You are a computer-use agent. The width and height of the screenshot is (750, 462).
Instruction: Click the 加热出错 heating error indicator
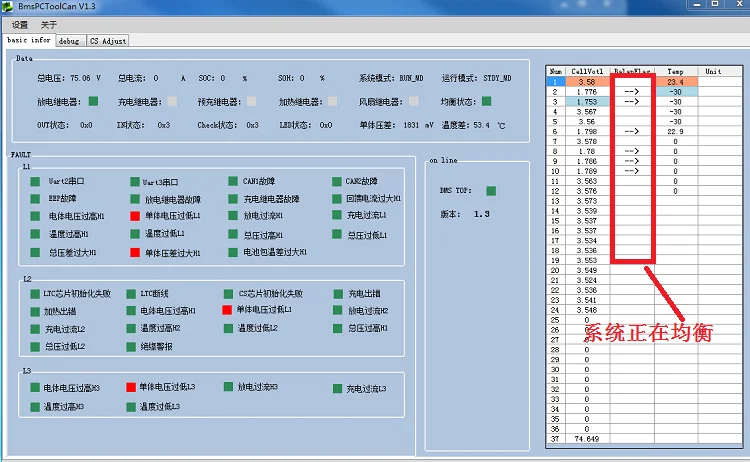(x=35, y=311)
